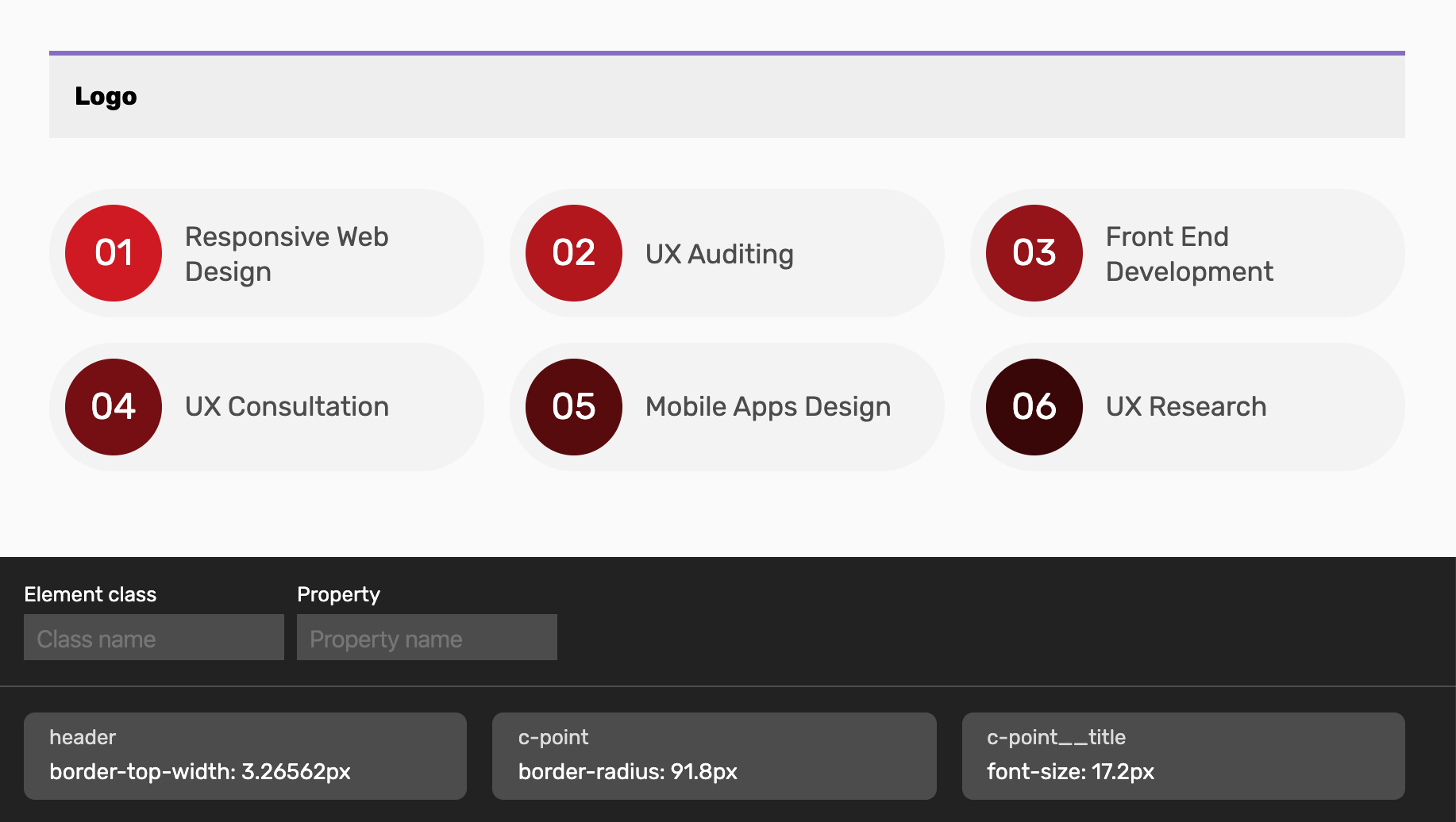The width and height of the screenshot is (1456, 822).
Task: Click the header border-top-width card
Action: (245, 755)
